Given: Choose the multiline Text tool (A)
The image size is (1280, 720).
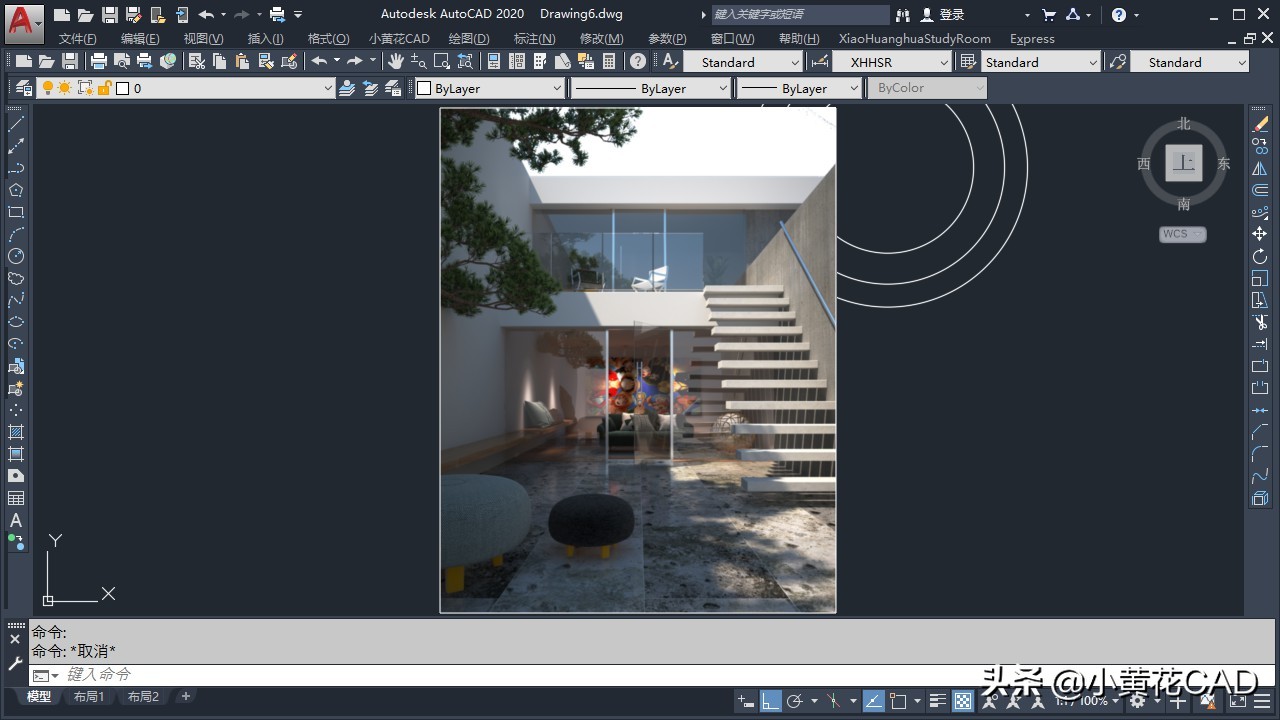Looking at the screenshot, I should pyautogui.click(x=16, y=520).
